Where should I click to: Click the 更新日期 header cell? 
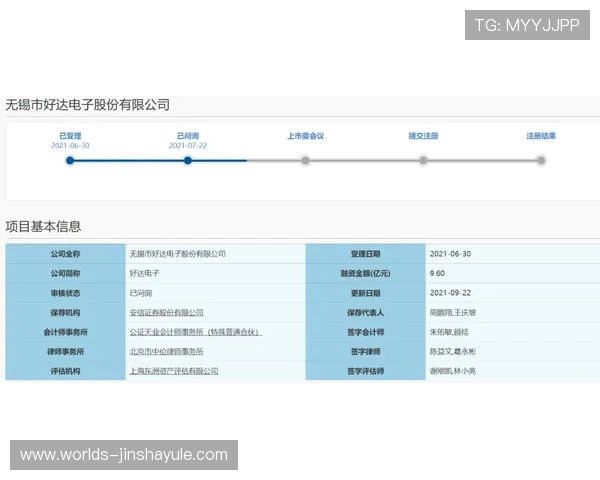(365, 293)
